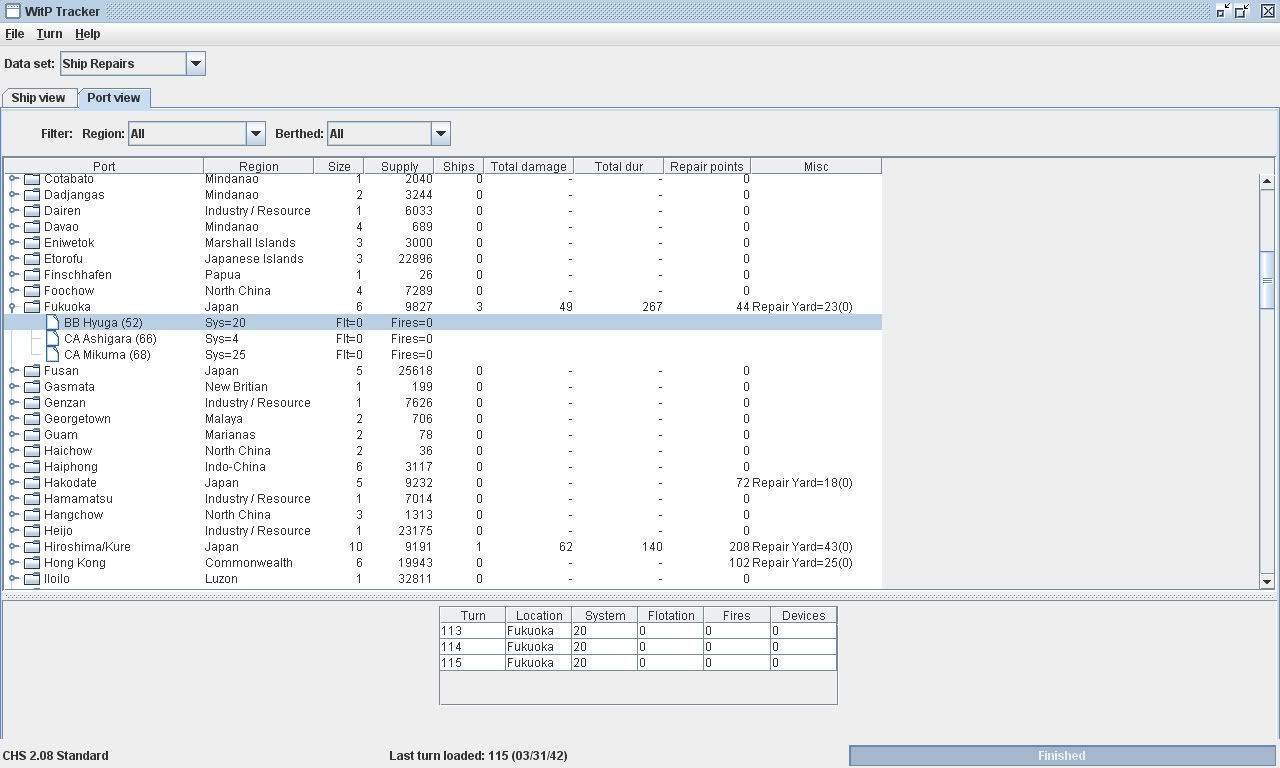Click the Iloilo folder icon
Screen dimensions: 1280x768
pyautogui.click(x=32, y=579)
